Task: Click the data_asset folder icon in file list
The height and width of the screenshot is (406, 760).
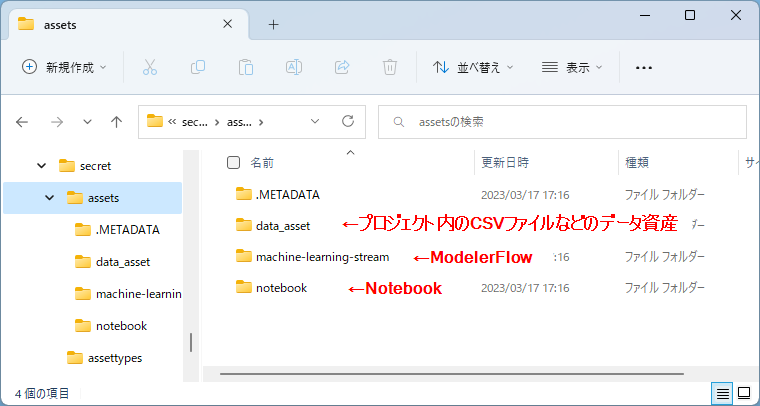Action: tap(244, 225)
